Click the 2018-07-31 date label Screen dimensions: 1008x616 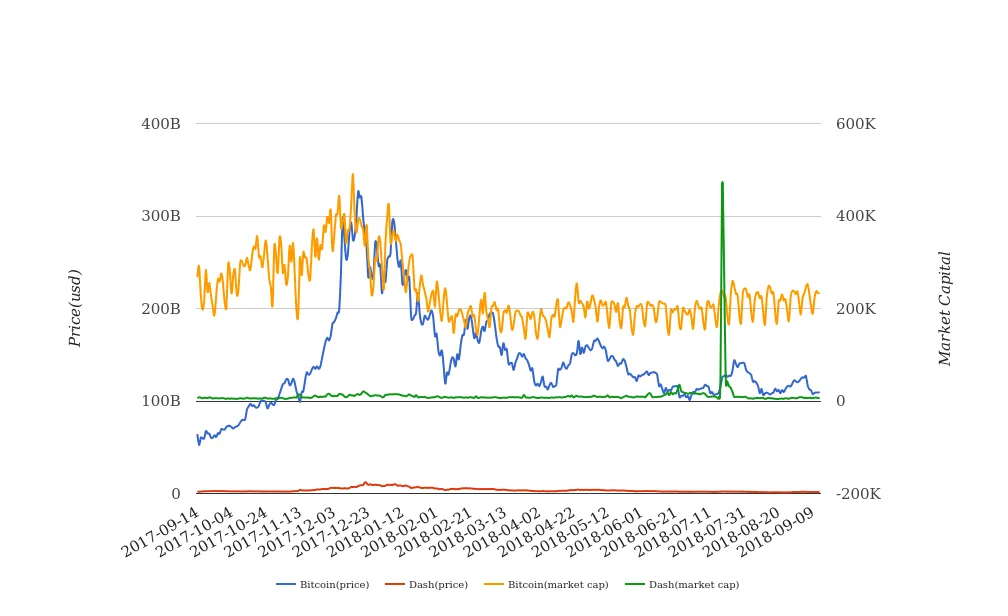point(709,531)
